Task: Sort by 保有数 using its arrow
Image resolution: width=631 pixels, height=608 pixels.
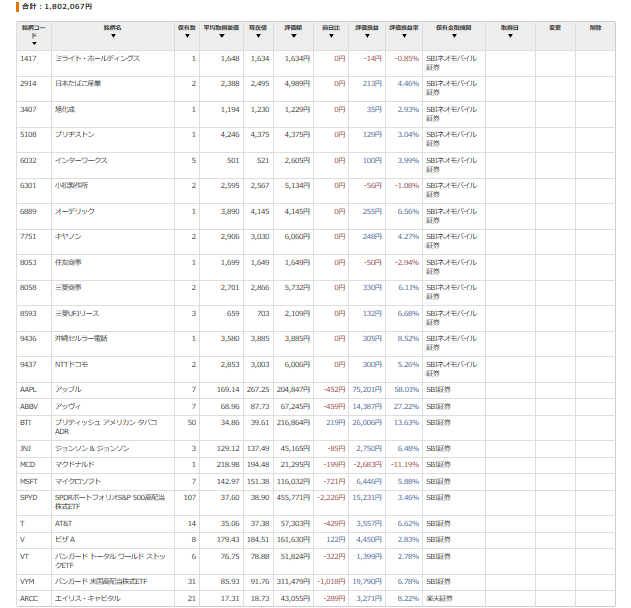Action: point(187,36)
